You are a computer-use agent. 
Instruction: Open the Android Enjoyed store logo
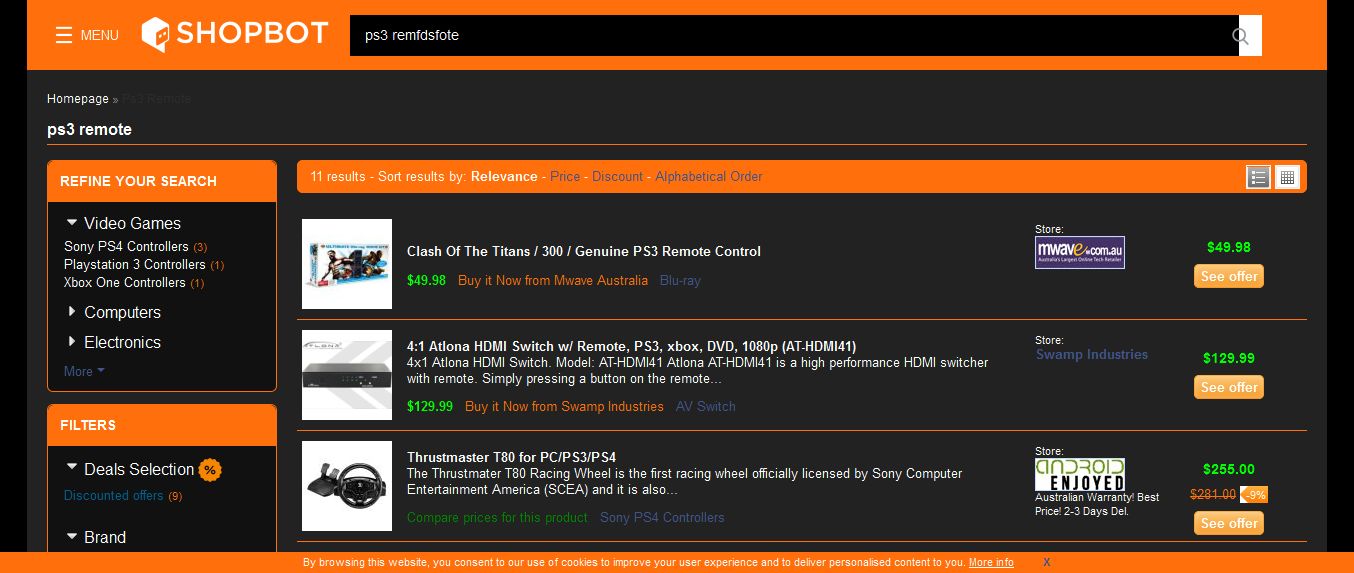pyautogui.click(x=1080, y=474)
